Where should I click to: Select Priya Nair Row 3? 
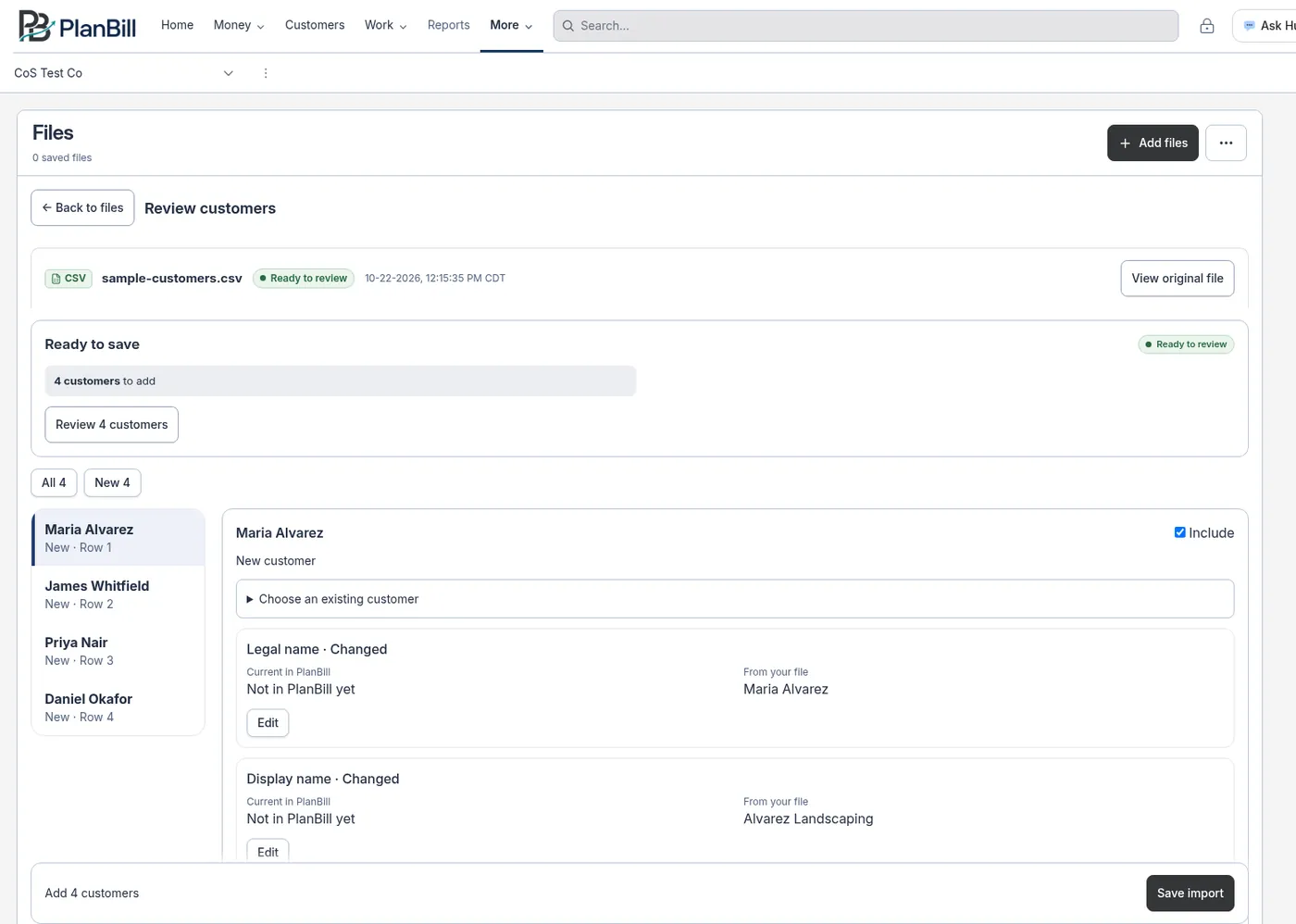click(x=118, y=651)
